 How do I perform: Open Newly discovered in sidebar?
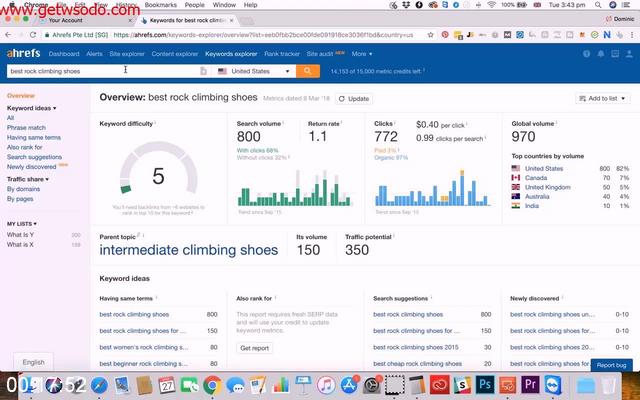(31, 167)
